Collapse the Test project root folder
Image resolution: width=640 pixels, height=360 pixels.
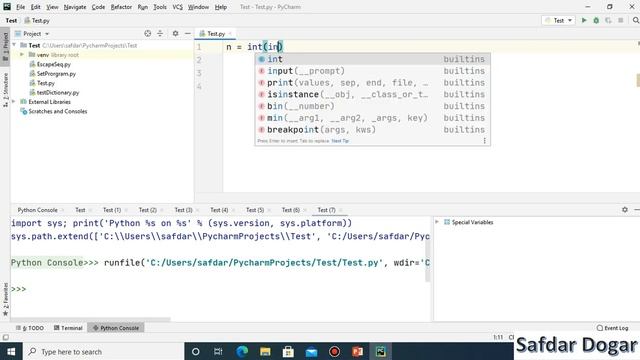[14, 45]
